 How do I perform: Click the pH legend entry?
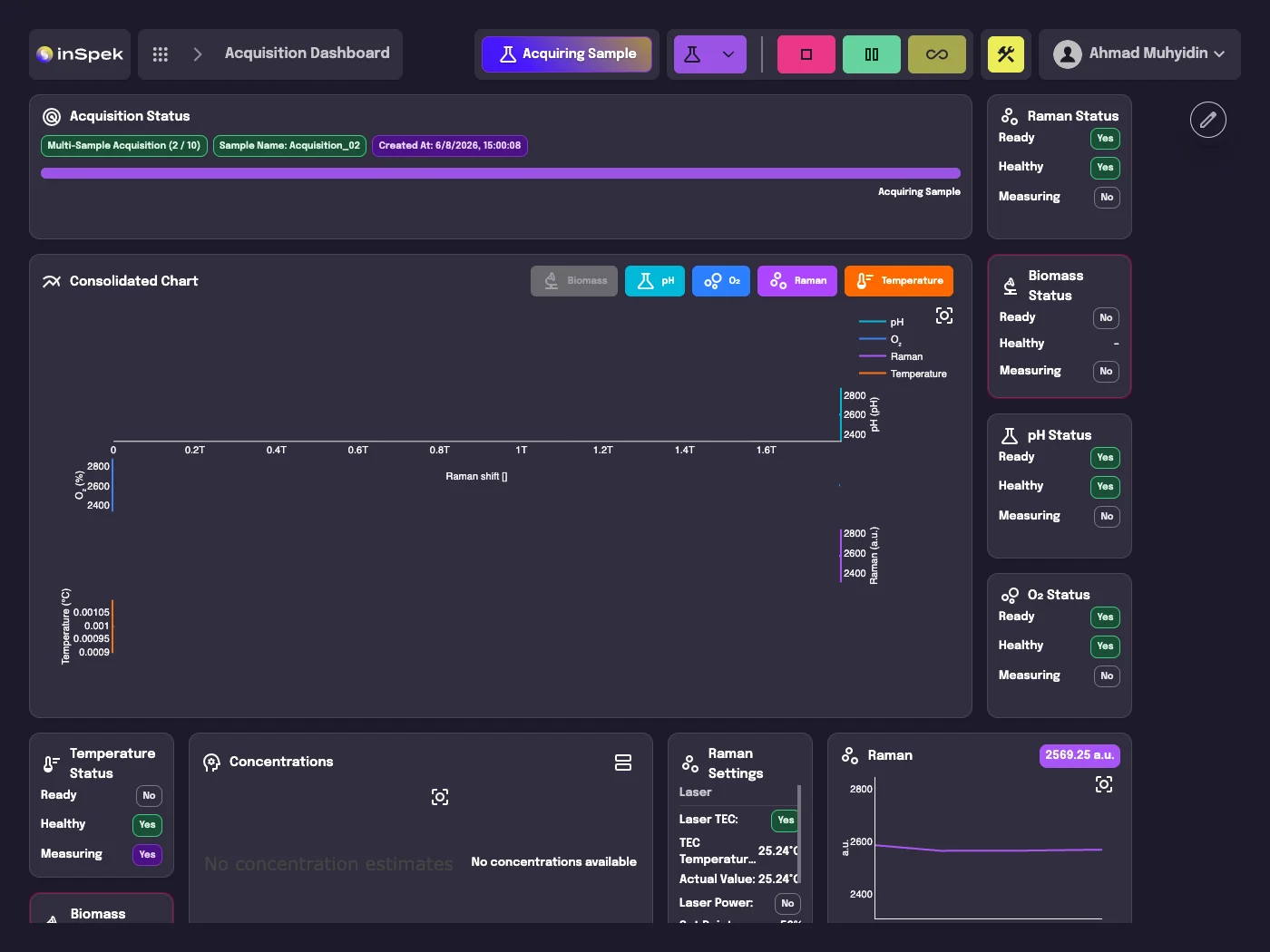click(882, 322)
